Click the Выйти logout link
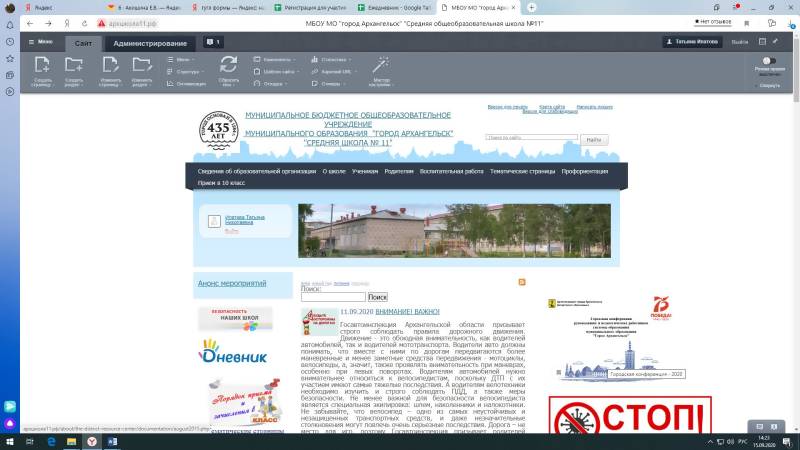Screen dimensions: 800x450 click(739, 42)
